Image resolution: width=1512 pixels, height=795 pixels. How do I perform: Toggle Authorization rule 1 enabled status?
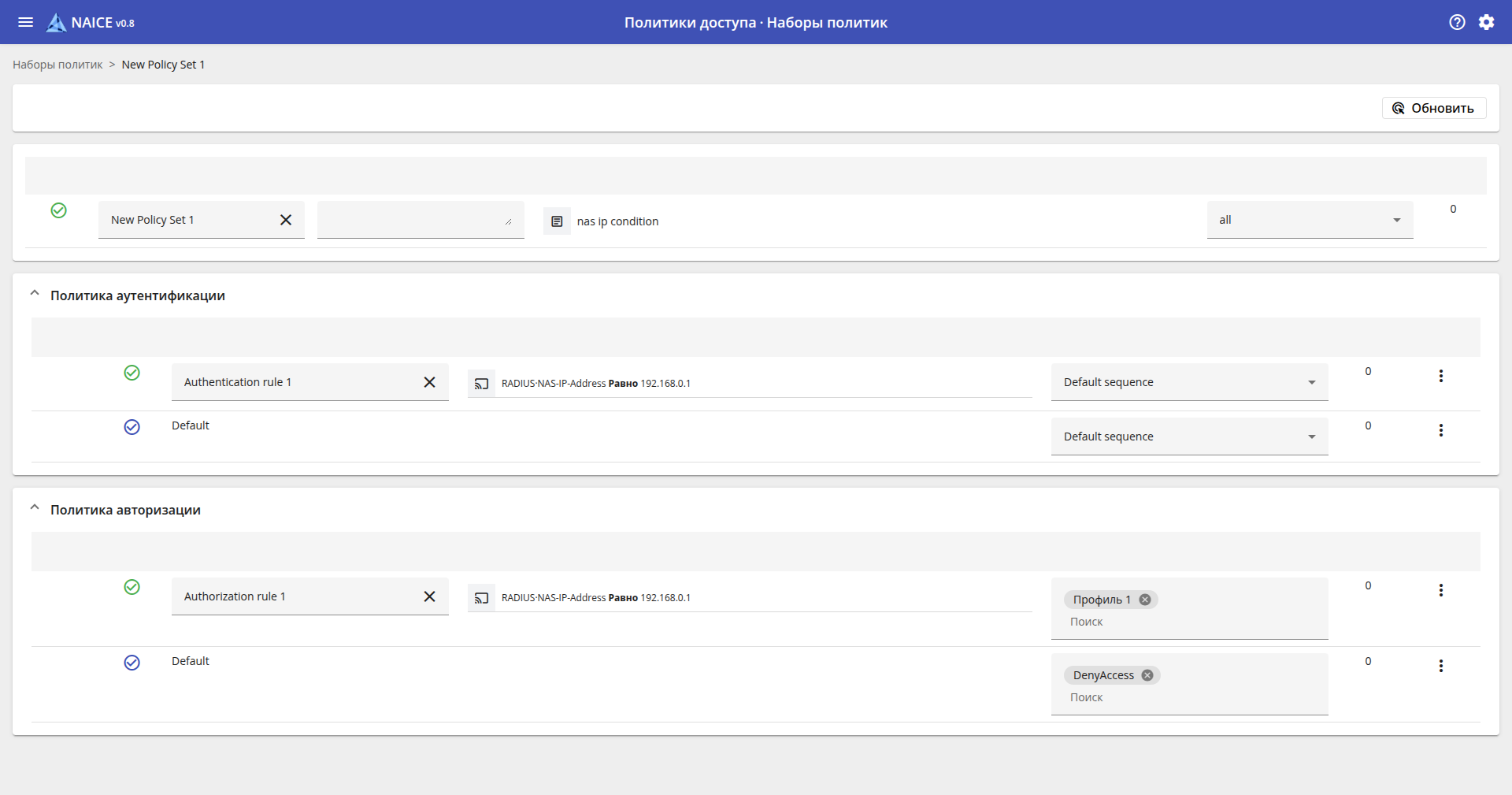[132, 587]
